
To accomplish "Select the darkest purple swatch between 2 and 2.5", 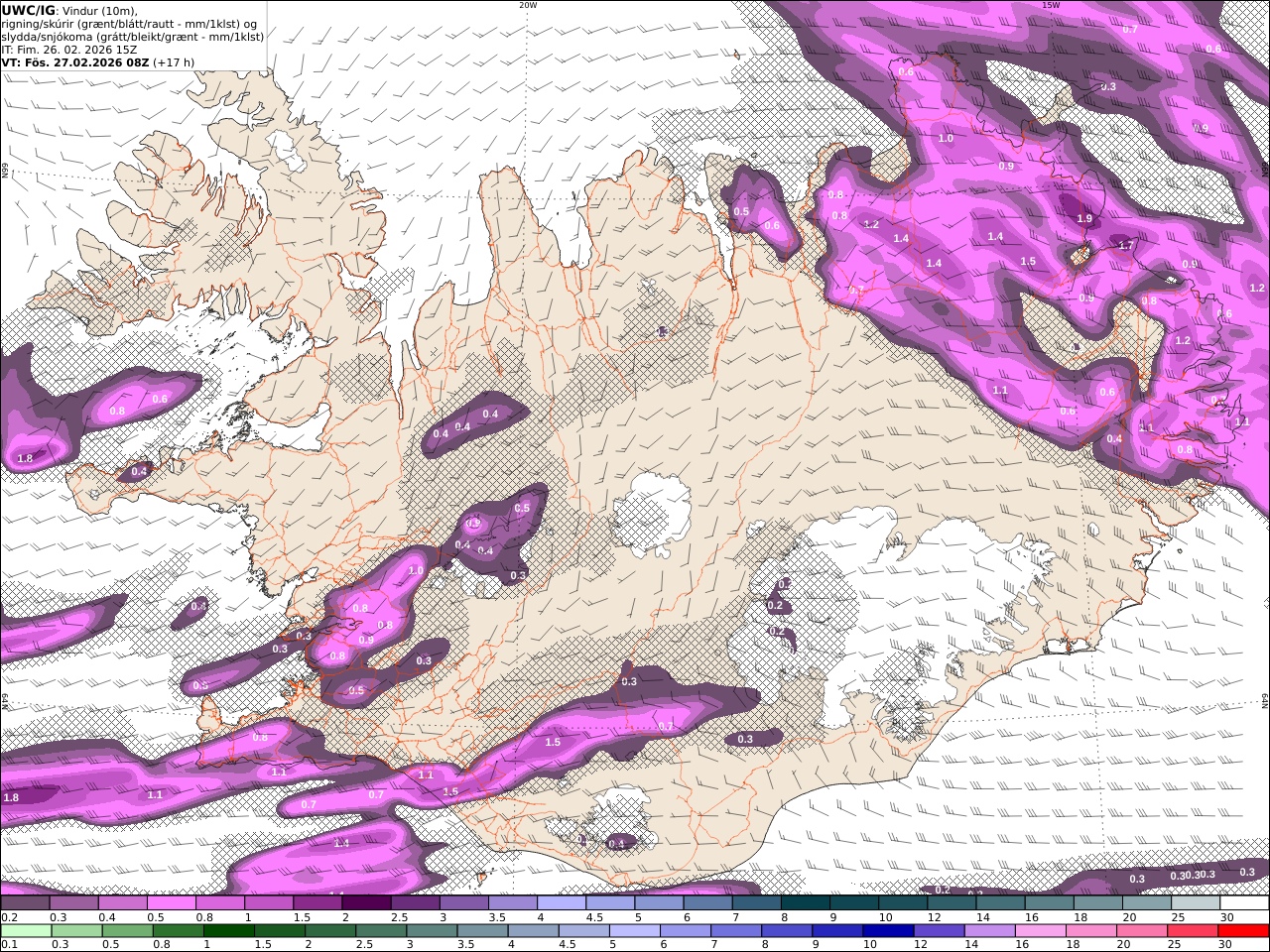I will (364, 903).
